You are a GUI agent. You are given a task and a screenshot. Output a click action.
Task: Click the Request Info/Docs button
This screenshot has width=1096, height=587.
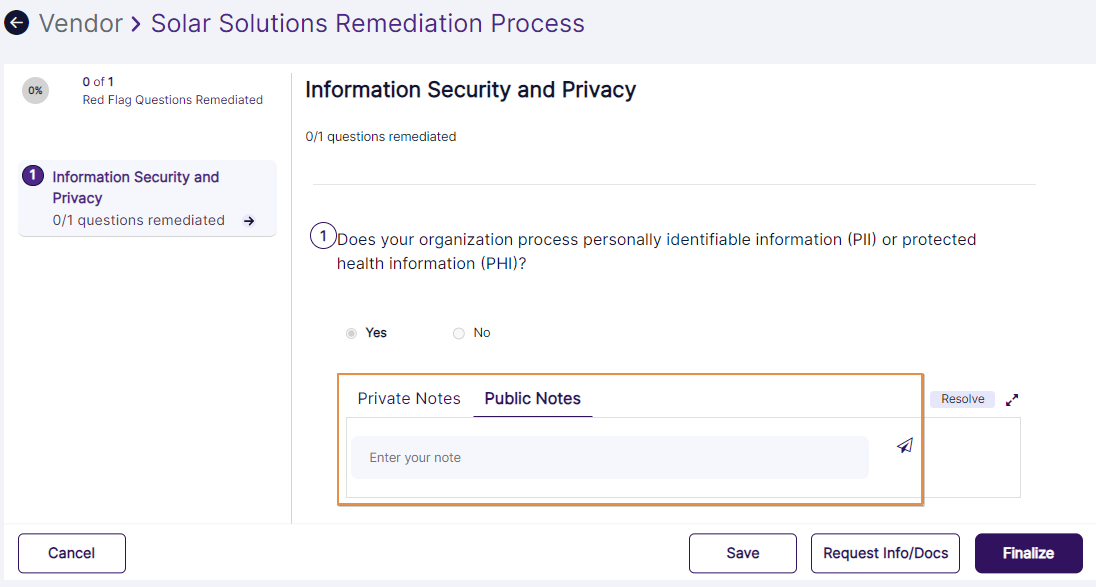pyautogui.click(x=885, y=553)
